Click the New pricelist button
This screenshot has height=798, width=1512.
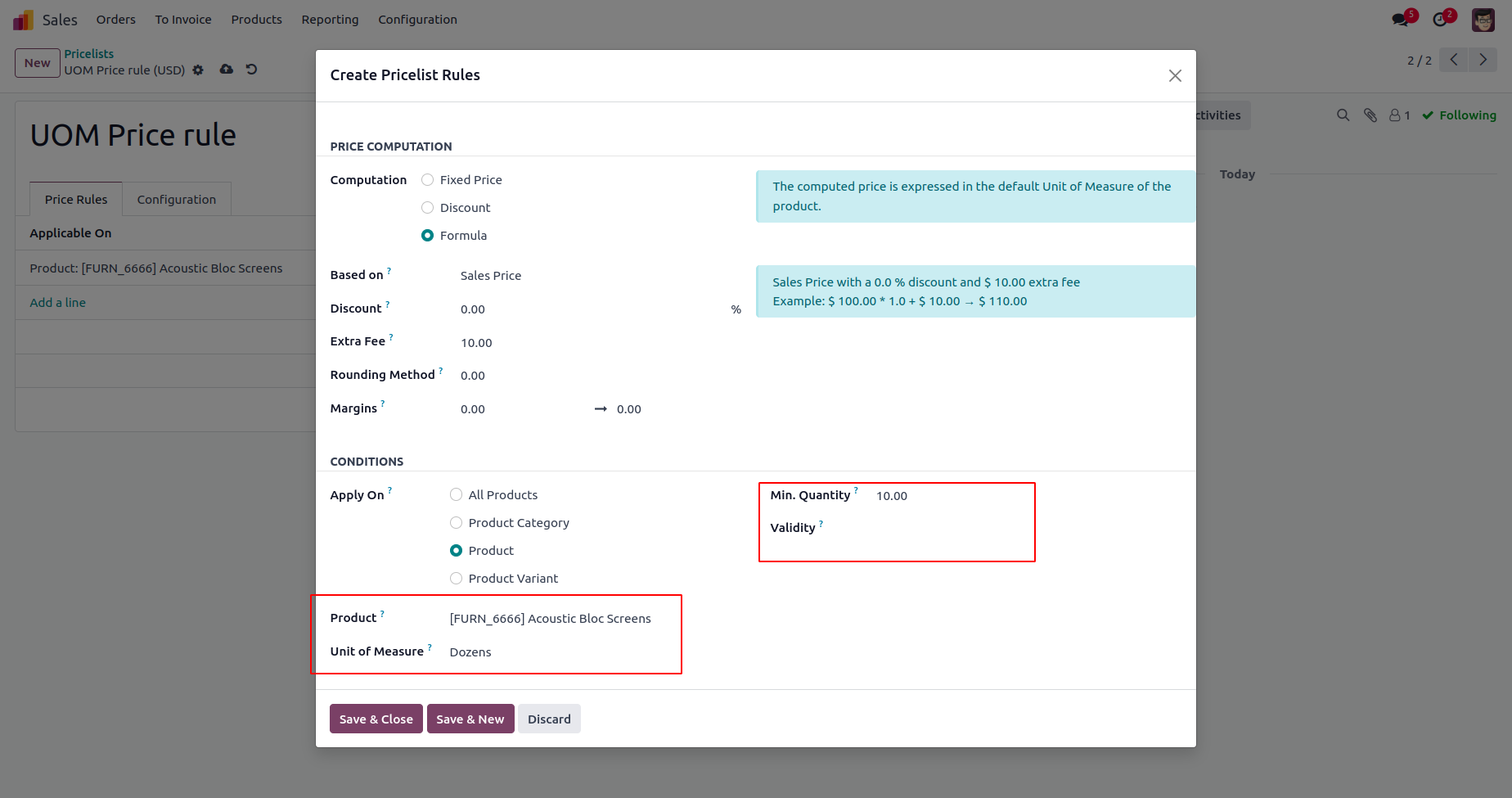[x=38, y=63]
